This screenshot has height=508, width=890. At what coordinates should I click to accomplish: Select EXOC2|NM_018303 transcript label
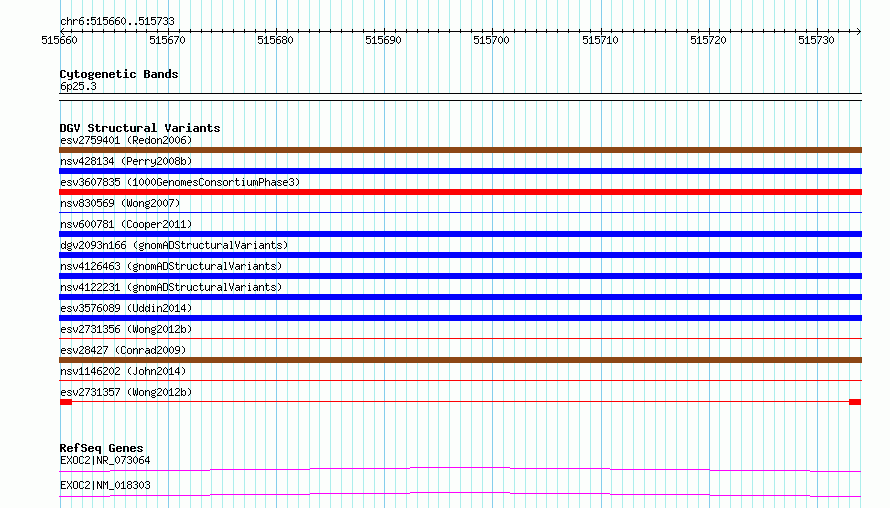(105, 485)
